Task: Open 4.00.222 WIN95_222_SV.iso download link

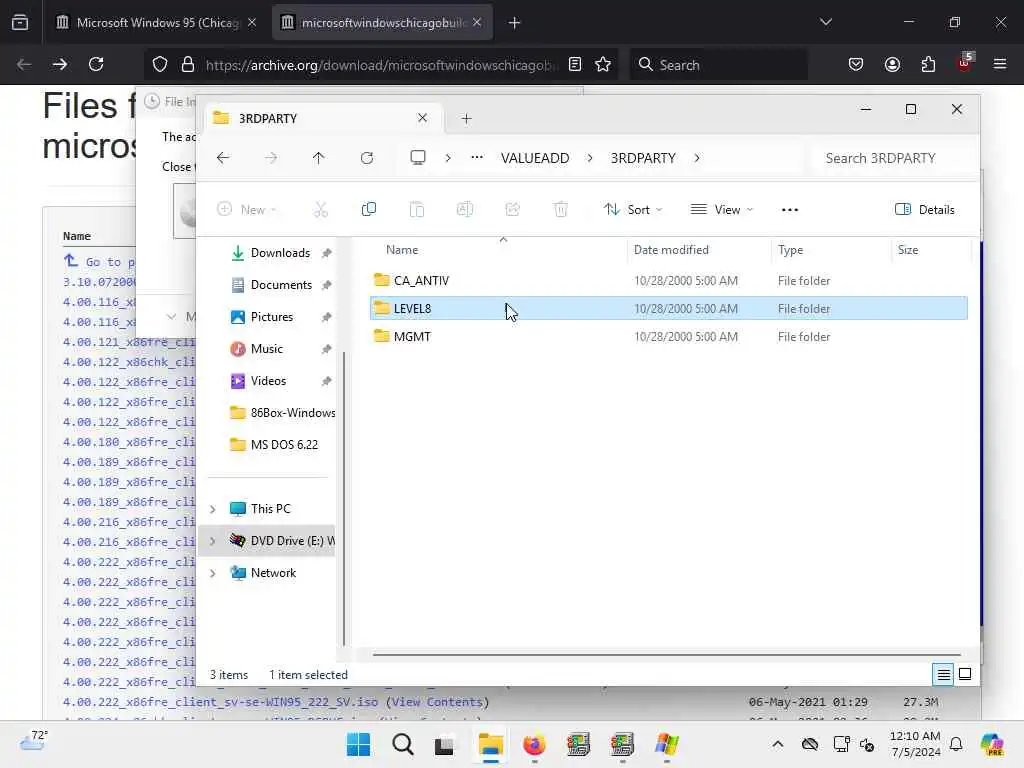Action: (x=220, y=702)
